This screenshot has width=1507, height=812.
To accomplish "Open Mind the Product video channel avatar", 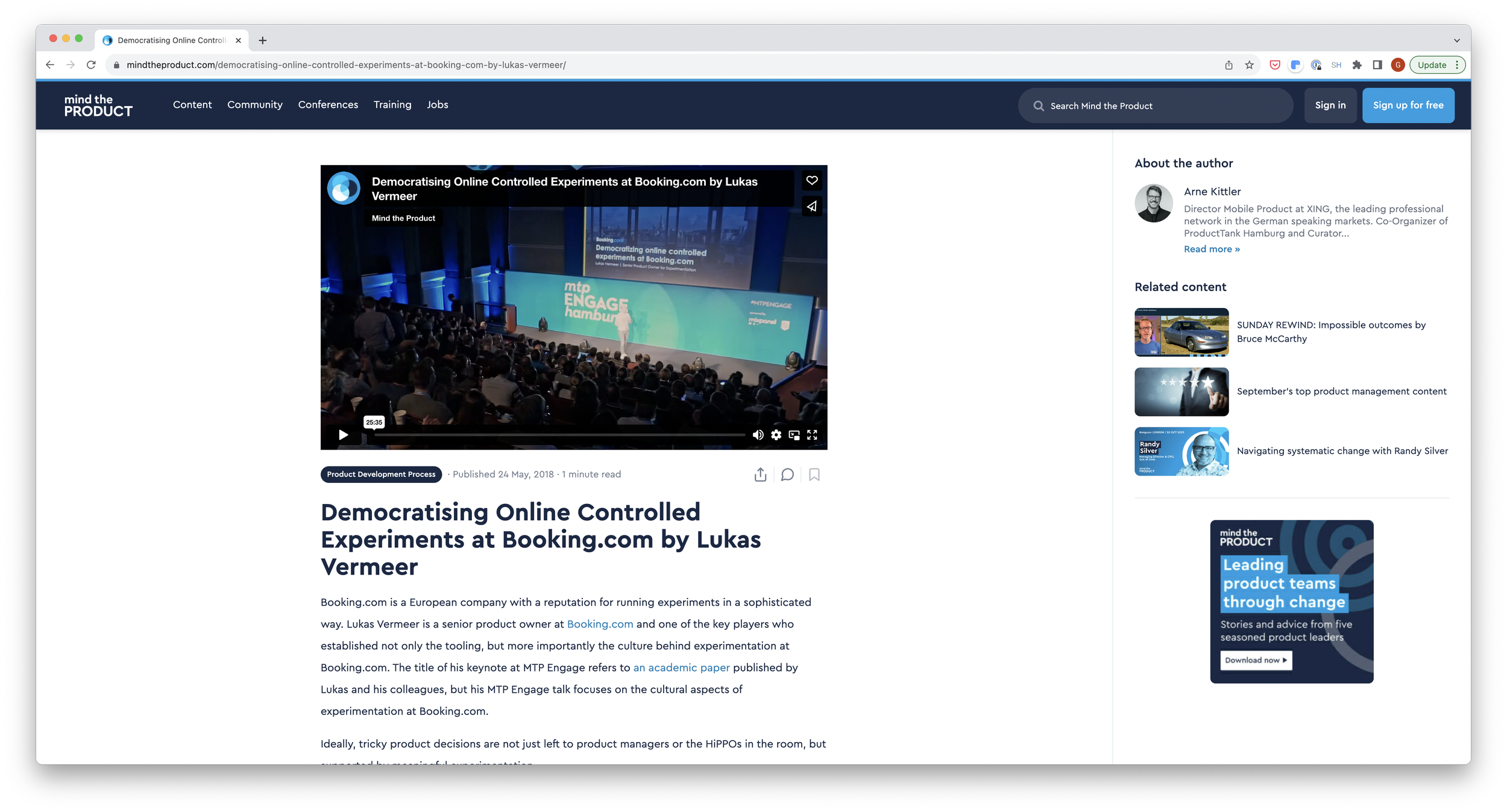I will [x=344, y=188].
